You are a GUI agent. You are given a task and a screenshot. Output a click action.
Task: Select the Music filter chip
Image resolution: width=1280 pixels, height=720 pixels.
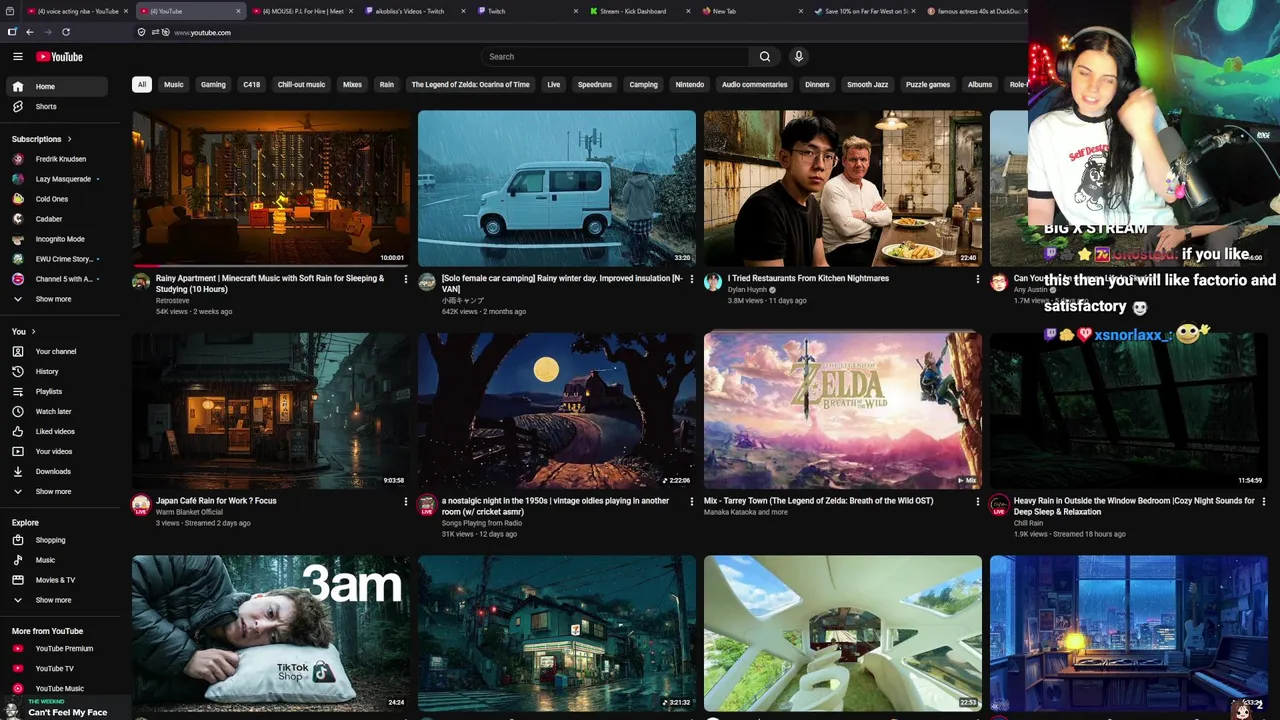coord(174,85)
